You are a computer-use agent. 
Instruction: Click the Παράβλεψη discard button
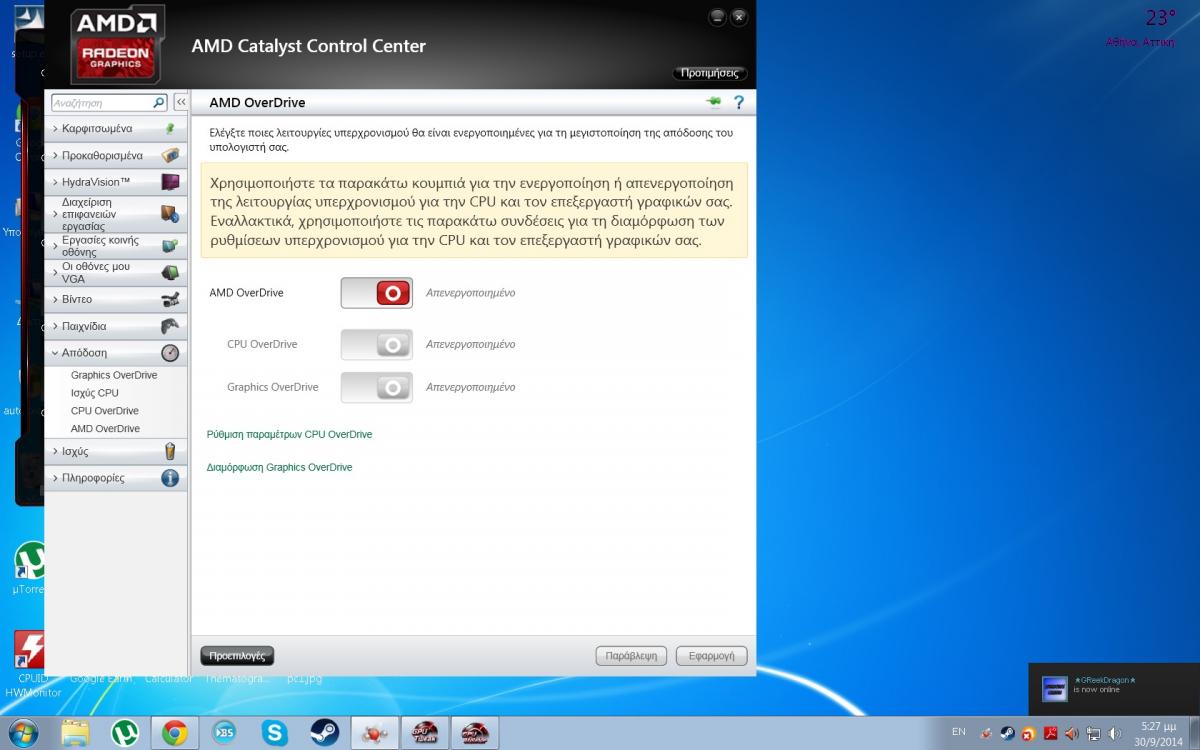click(x=631, y=656)
